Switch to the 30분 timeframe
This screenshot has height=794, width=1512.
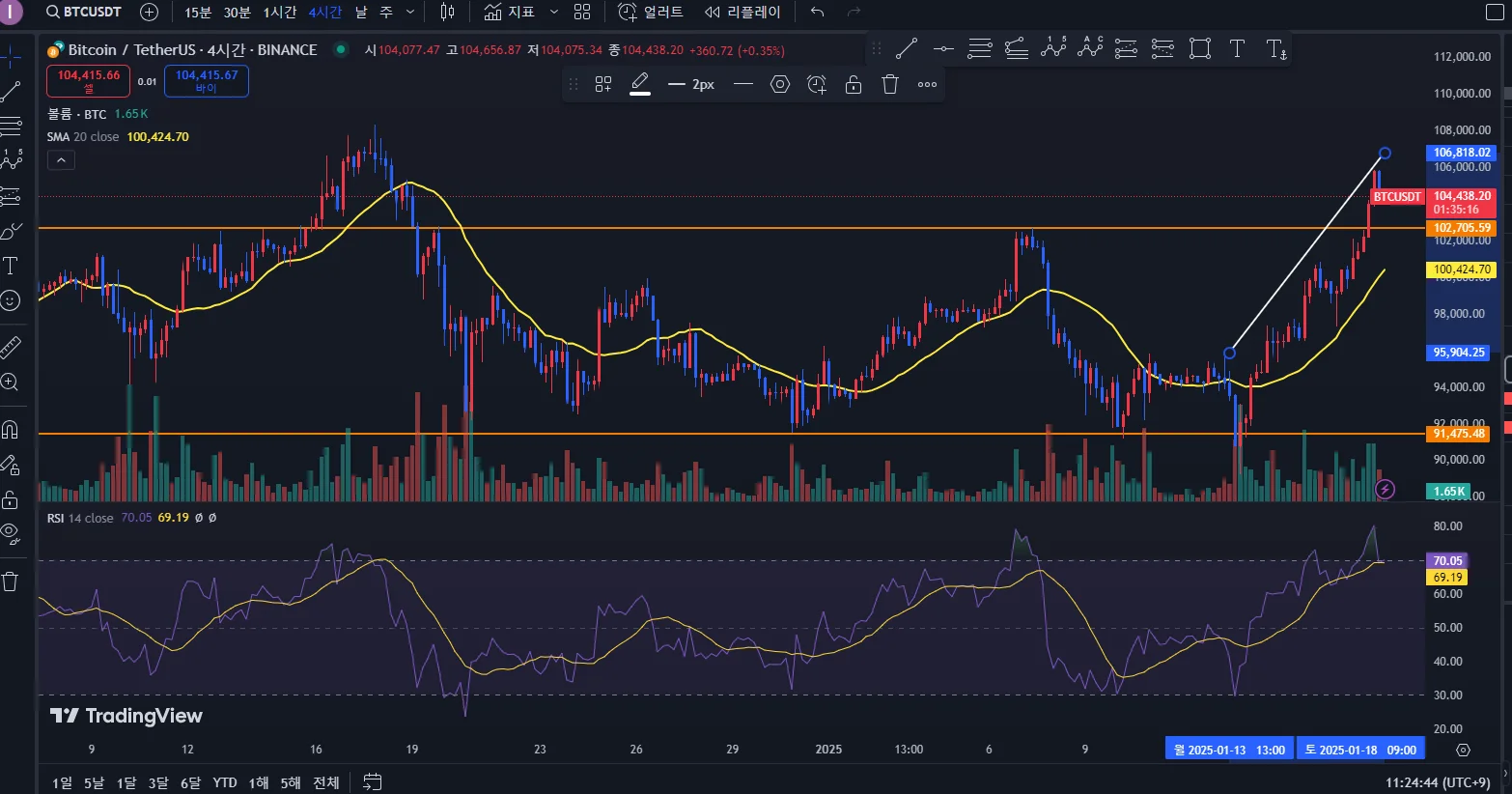(x=237, y=12)
